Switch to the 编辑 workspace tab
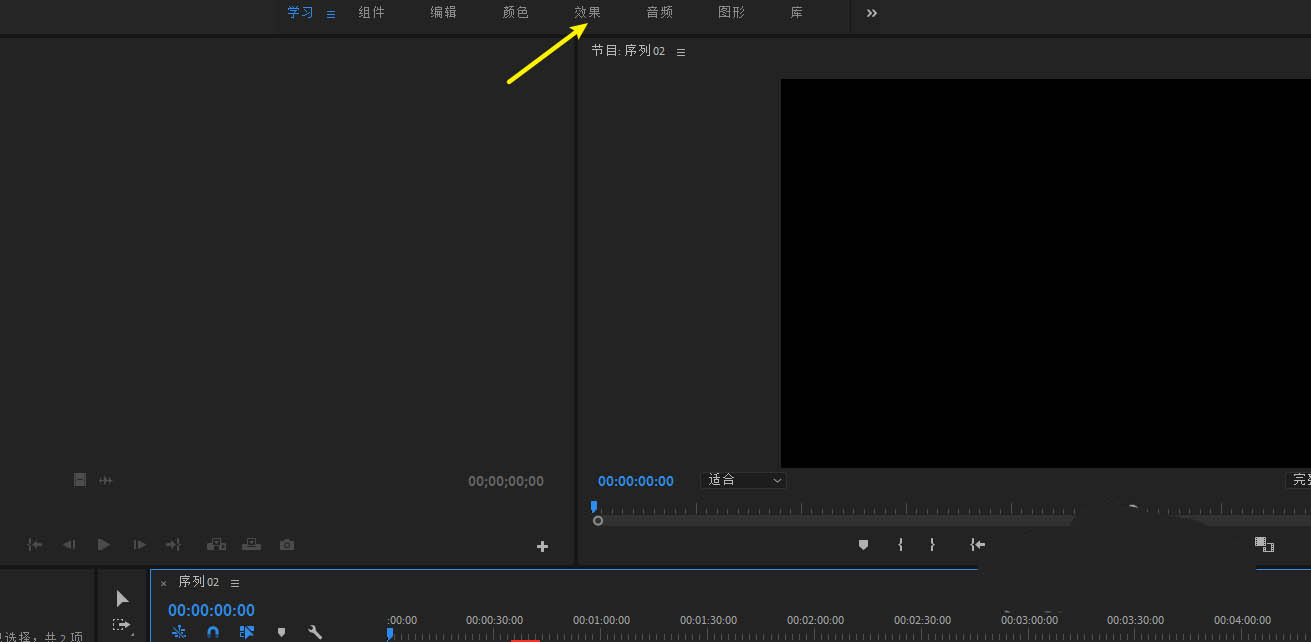This screenshot has width=1311, height=642. [444, 13]
